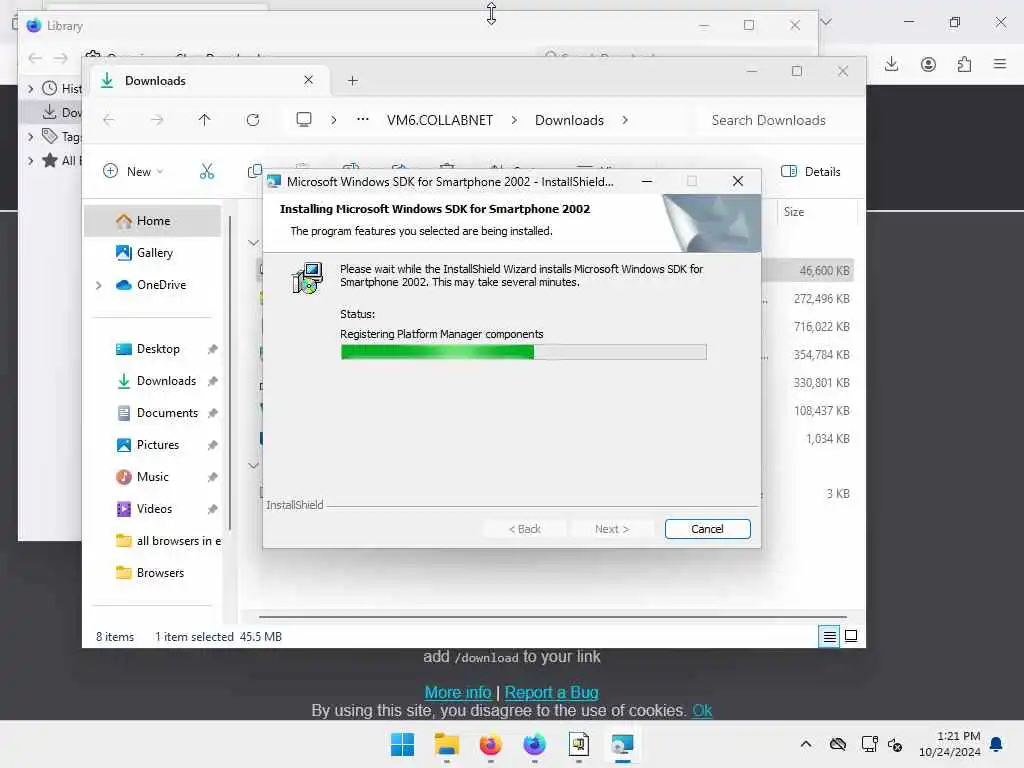Image resolution: width=1024 pixels, height=768 pixels.
Task: Open the Windows Start menu
Action: 402,744
